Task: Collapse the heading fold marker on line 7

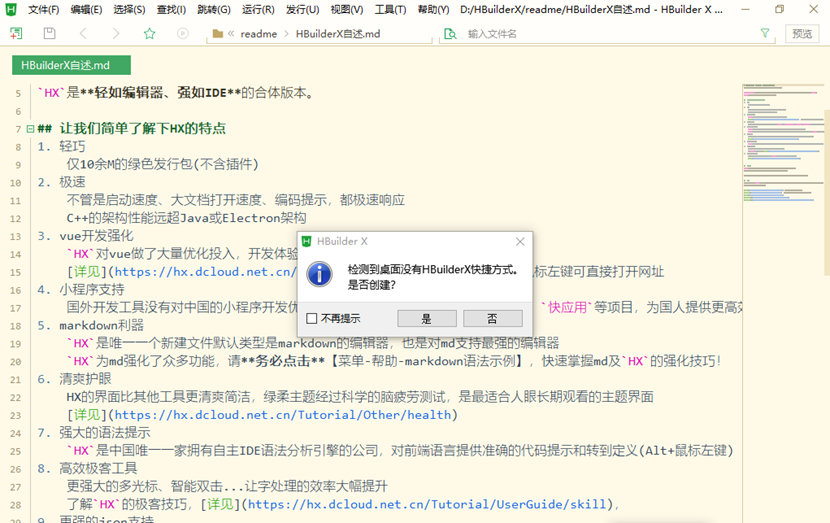Action: coord(30,129)
